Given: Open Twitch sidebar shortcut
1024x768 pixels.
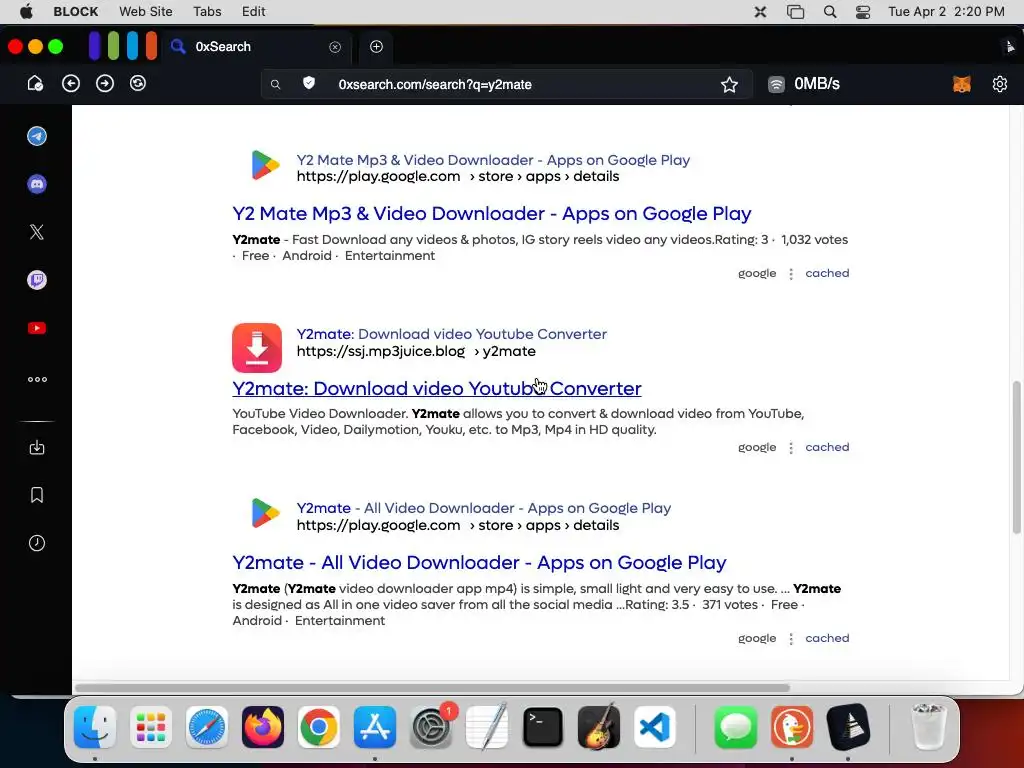Looking at the screenshot, I should coord(37,280).
